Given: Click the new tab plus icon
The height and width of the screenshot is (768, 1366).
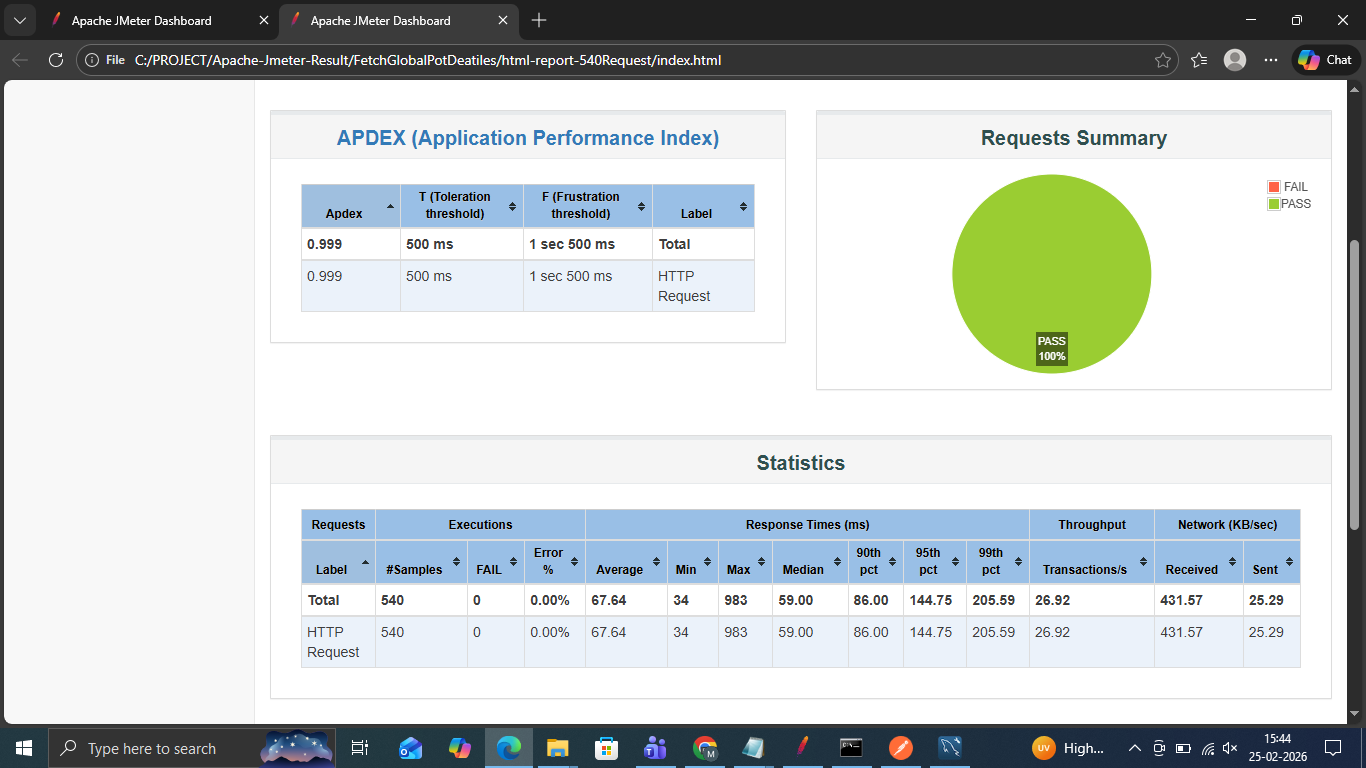Looking at the screenshot, I should [539, 20].
